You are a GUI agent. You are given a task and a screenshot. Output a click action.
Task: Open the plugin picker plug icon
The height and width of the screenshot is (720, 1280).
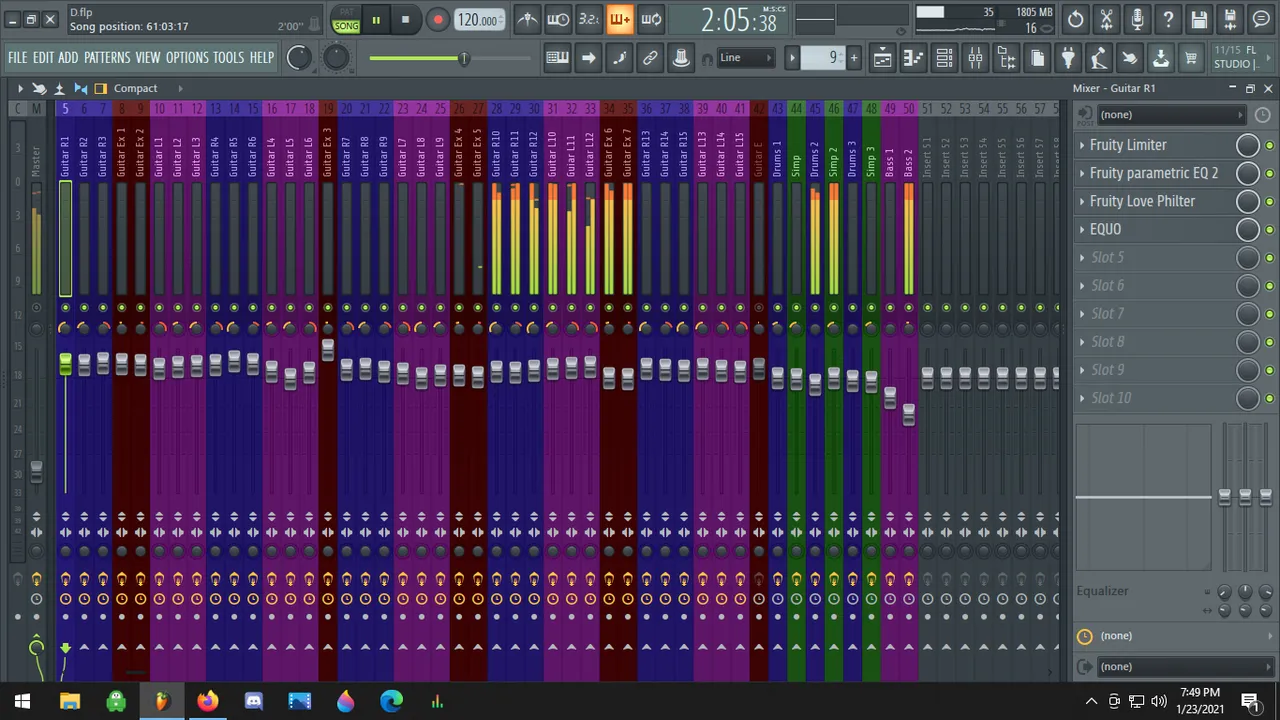click(1068, 58)
